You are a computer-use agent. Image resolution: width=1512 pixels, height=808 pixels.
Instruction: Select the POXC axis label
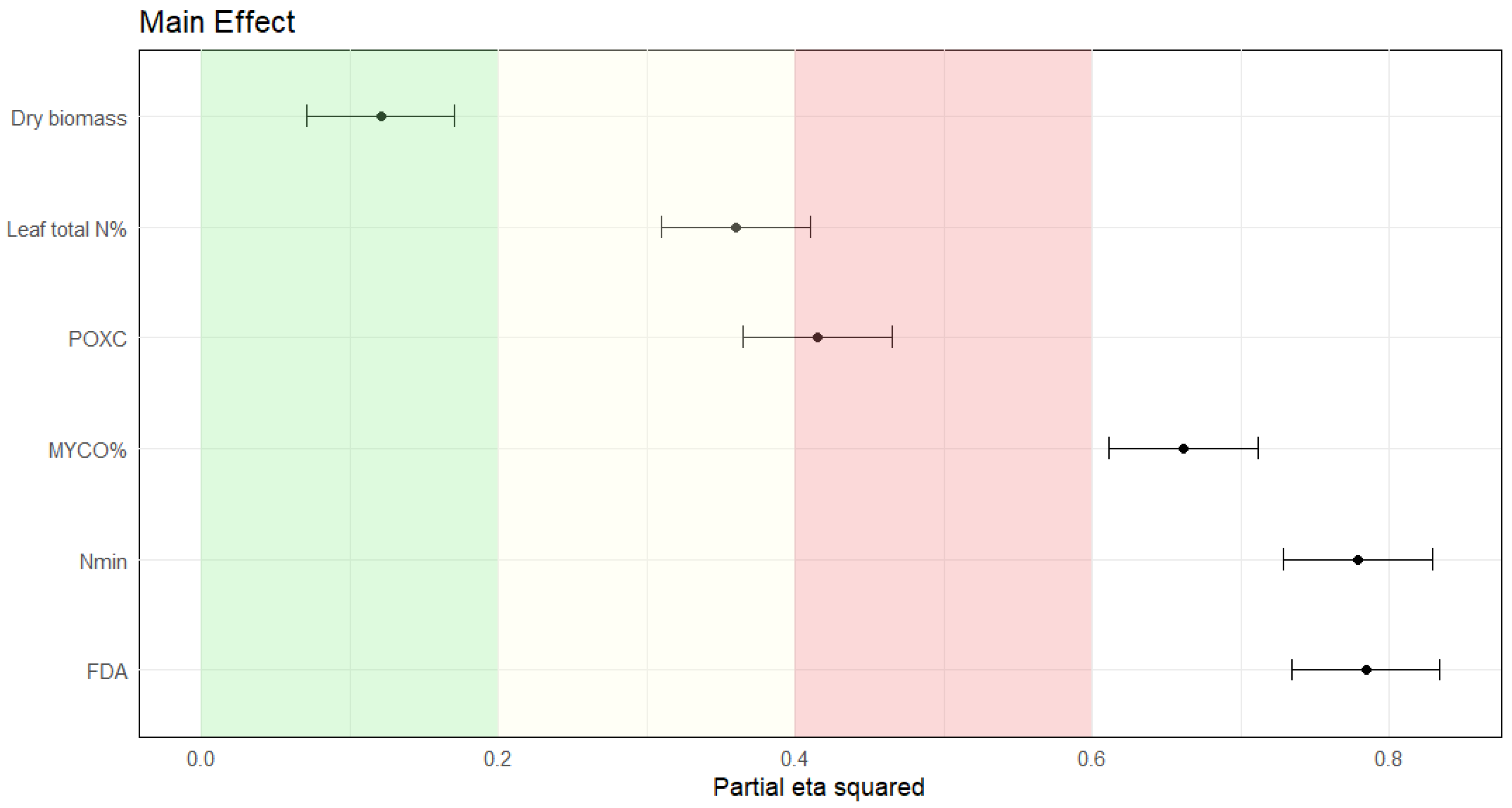click(97, 339)
